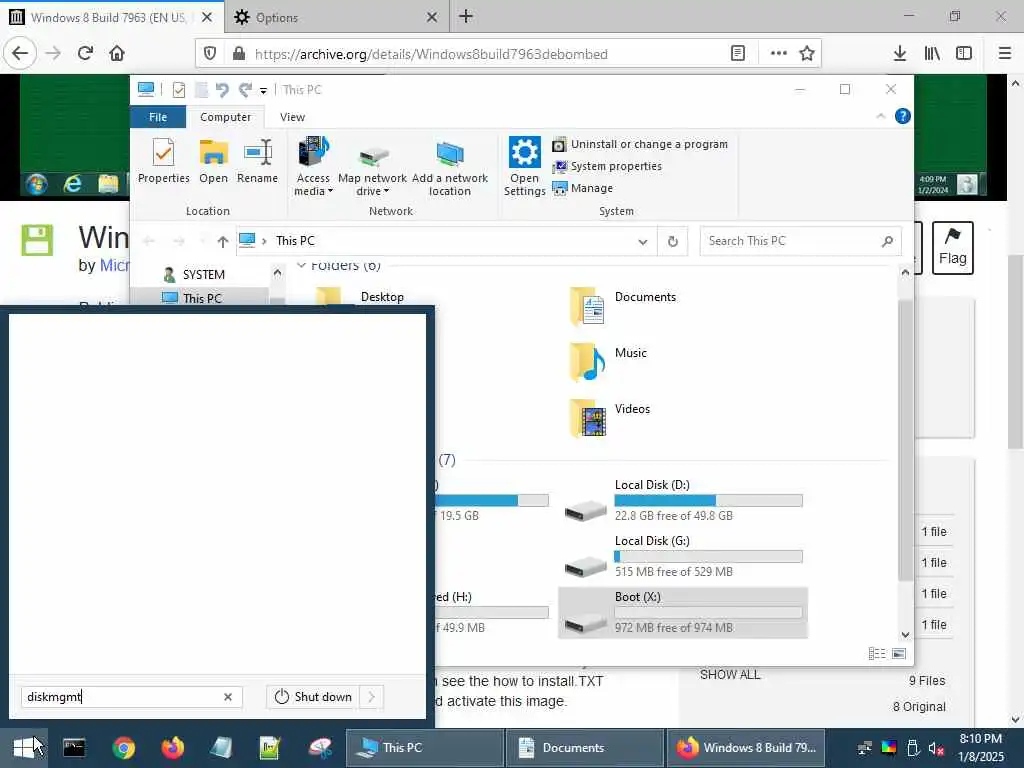Screen dimensions: 1024x768
Task: Click the Explorer help question mark icon
Action: (x=903, y=116)
